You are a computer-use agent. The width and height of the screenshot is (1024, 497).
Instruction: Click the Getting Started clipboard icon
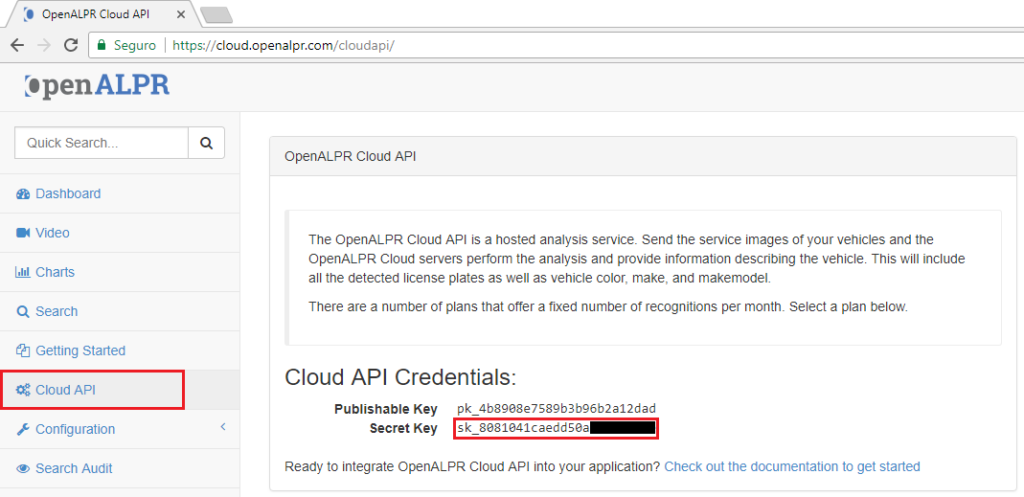tap(23, 351)
